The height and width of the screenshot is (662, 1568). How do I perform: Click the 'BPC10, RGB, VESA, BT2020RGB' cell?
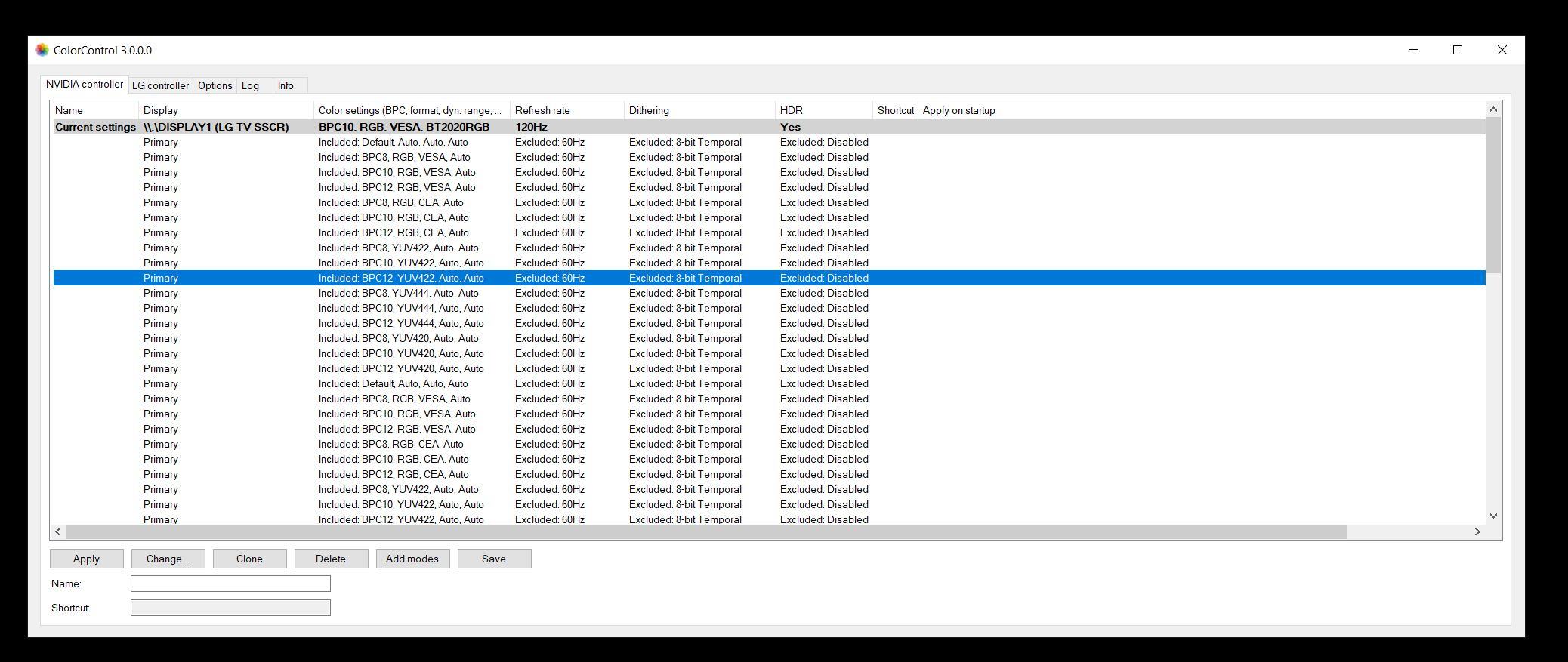[x=404, y=127]
